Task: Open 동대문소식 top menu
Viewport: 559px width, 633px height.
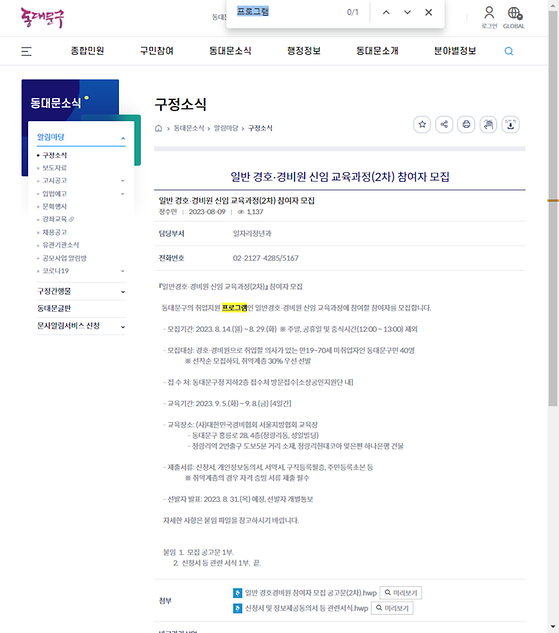Action: [230, 51]
